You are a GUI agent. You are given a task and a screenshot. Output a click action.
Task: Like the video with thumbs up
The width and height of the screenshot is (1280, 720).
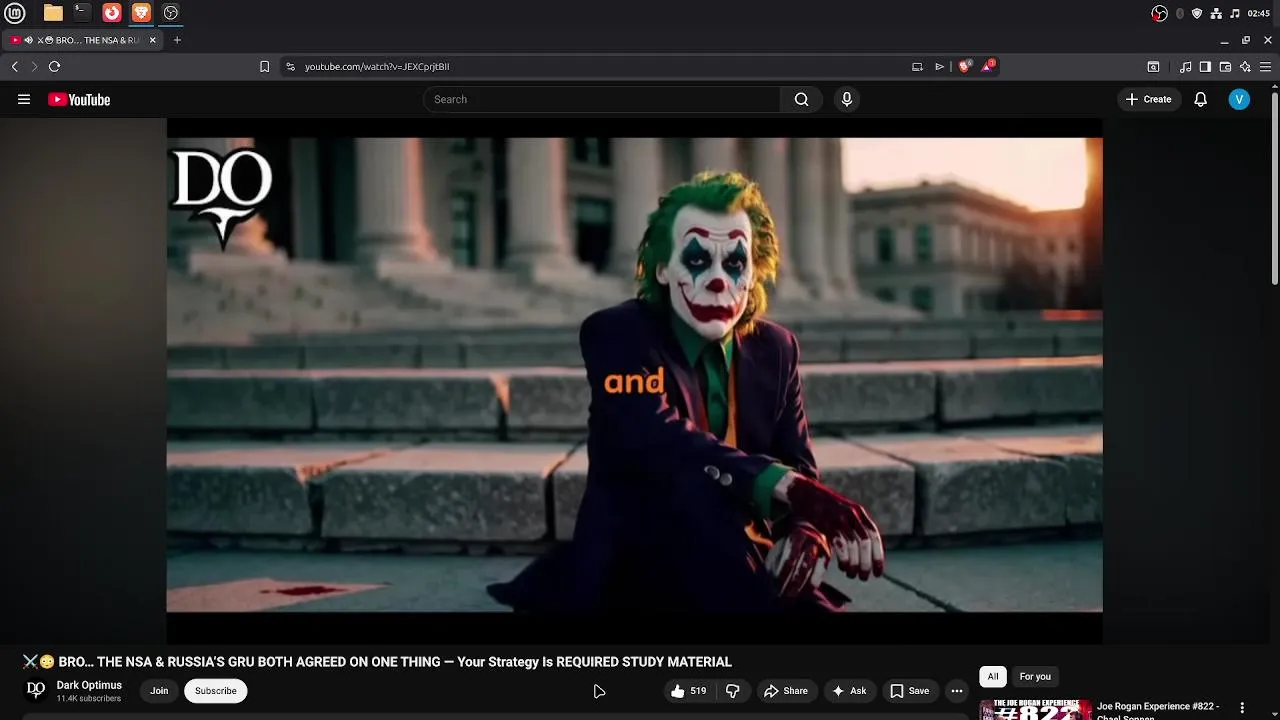click(688, 691)
